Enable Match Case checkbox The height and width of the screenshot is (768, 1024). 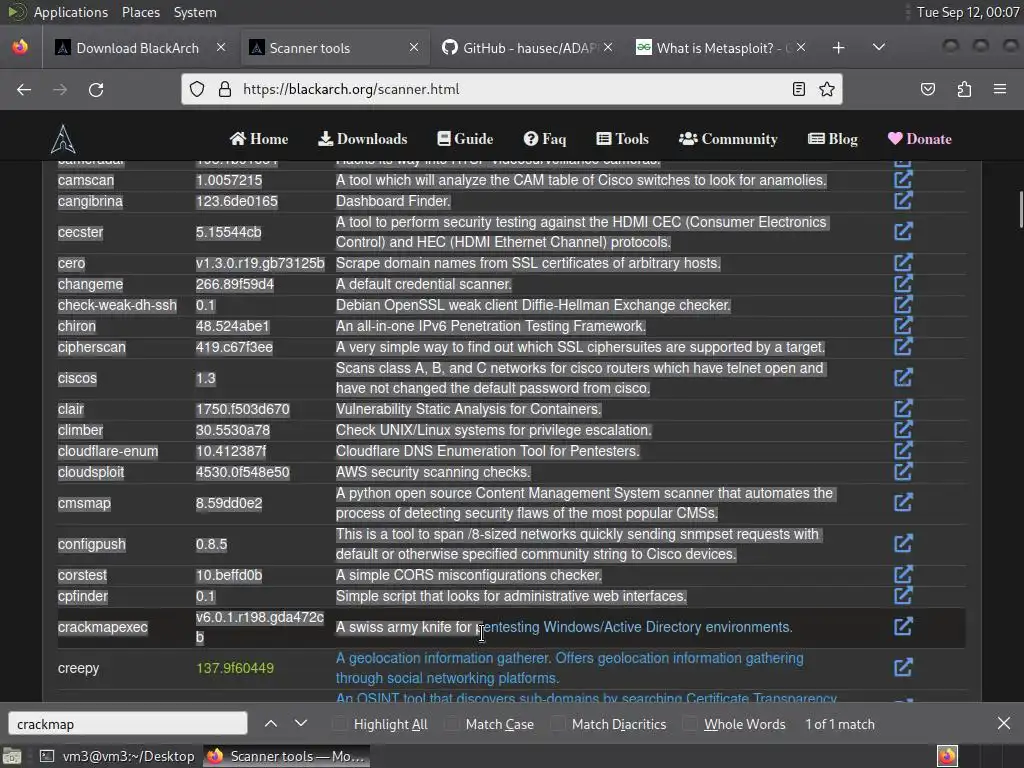click(451, 724)
